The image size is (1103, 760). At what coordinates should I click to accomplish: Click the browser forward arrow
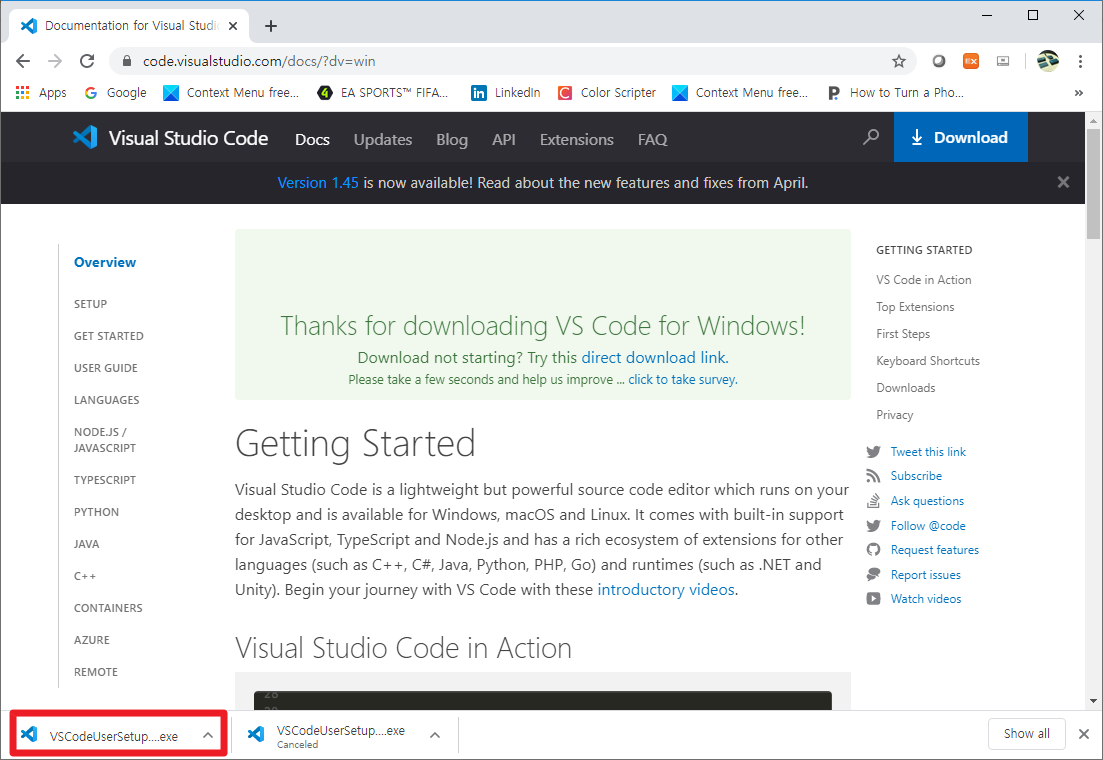pos(55,61)
